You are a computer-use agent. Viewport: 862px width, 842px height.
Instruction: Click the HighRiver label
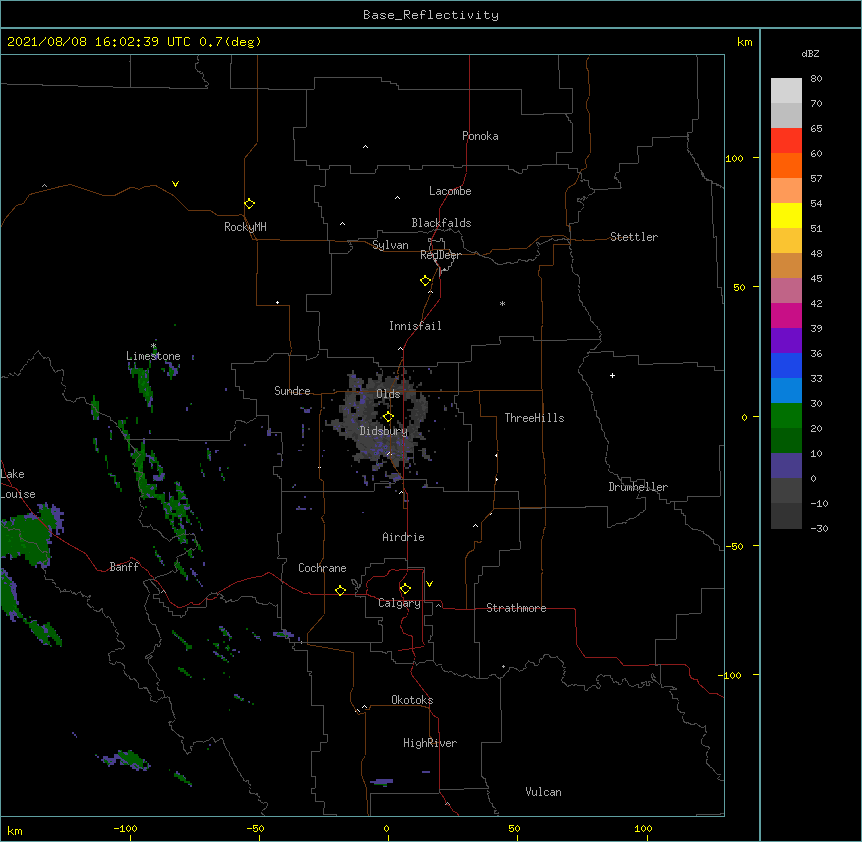click(430, 743)
